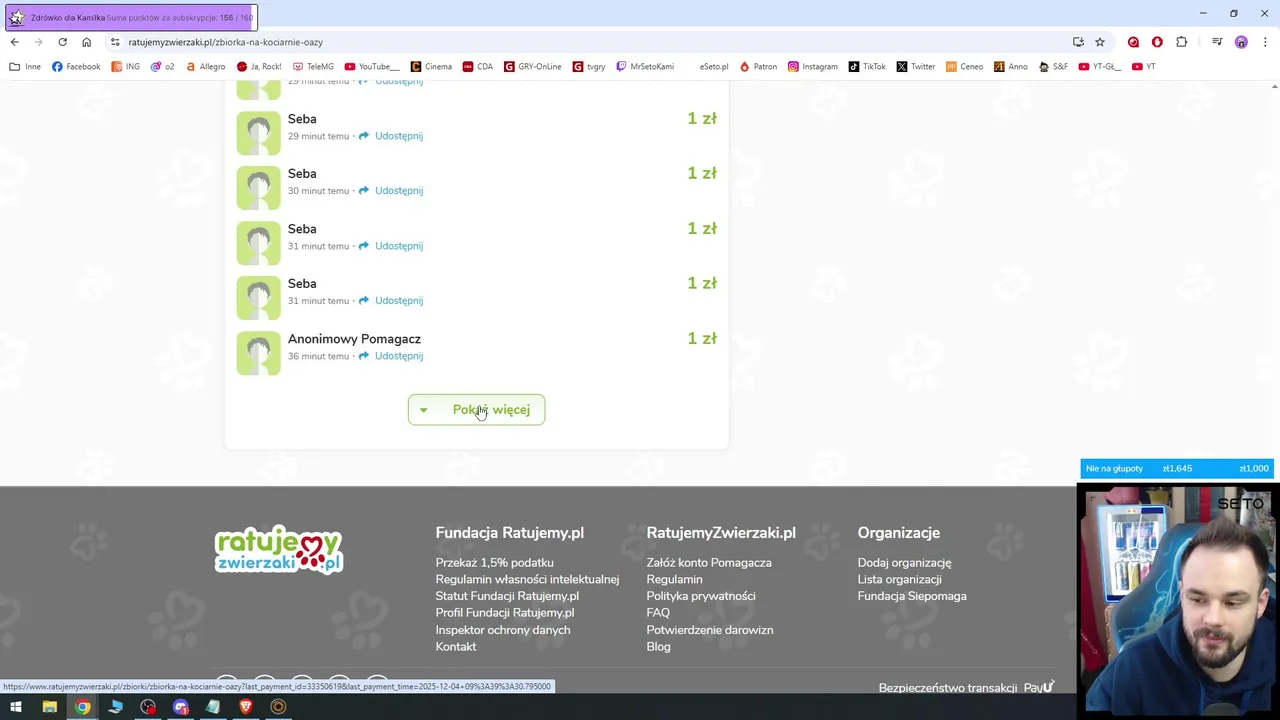Open the Fundacja Siepomaga link
This screenshot has height=720, width=1280.
(912, 596)
